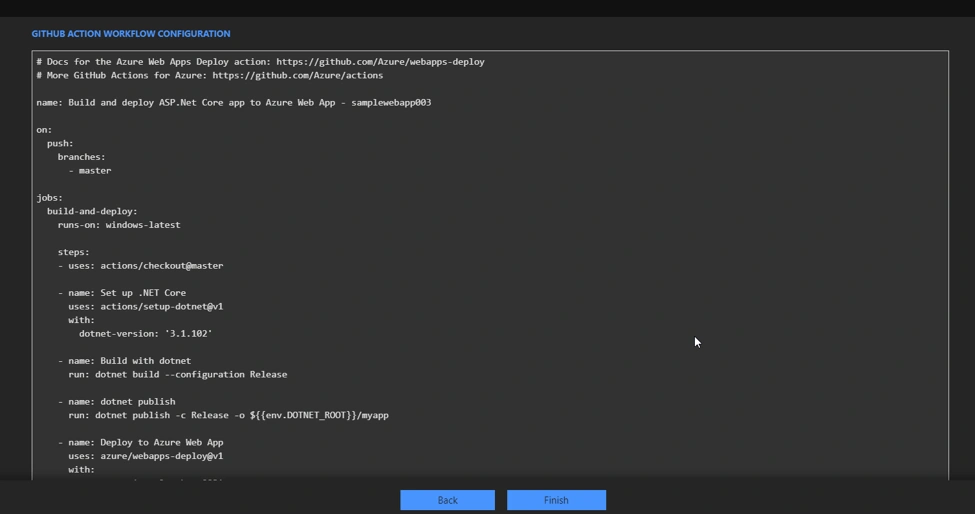Click the 'dotnet publish -c Release' run line
Viewport: 975px width, 514px height.
coord(228,415)
